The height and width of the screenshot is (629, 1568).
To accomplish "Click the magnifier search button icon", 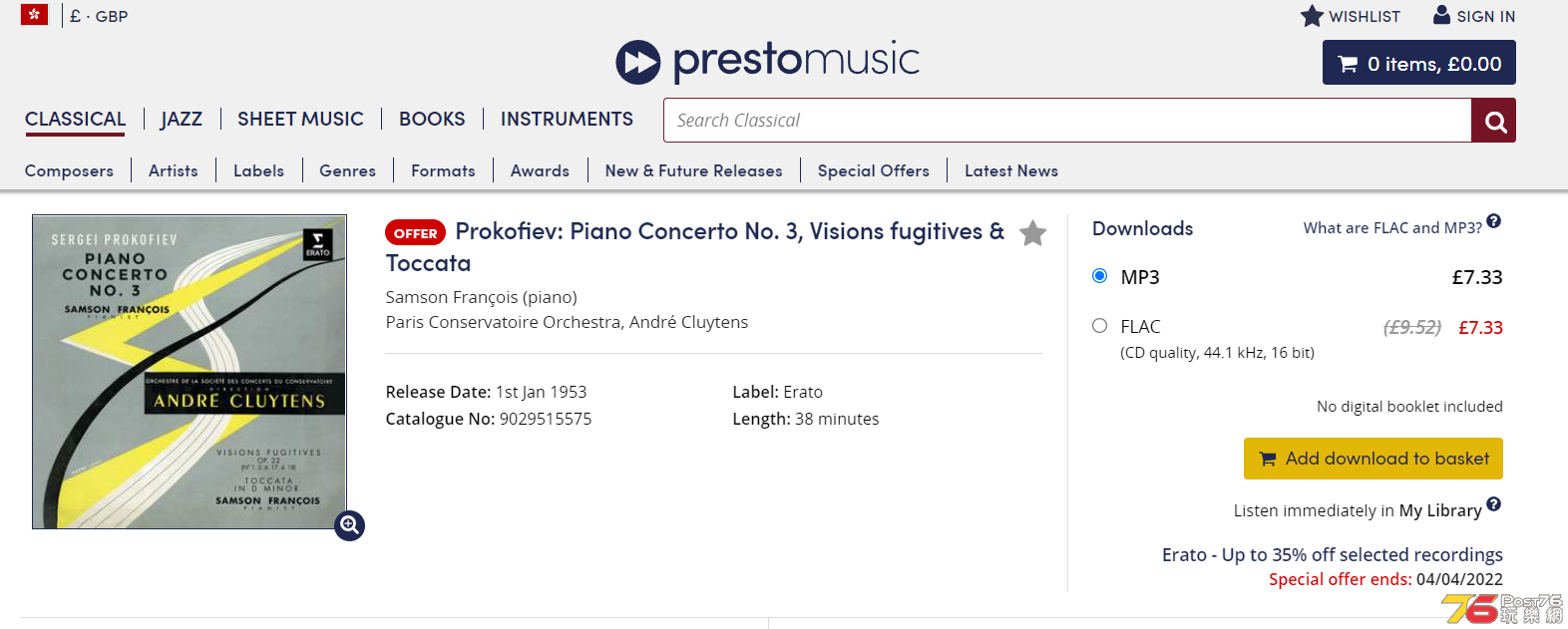I will (1494, 121).
